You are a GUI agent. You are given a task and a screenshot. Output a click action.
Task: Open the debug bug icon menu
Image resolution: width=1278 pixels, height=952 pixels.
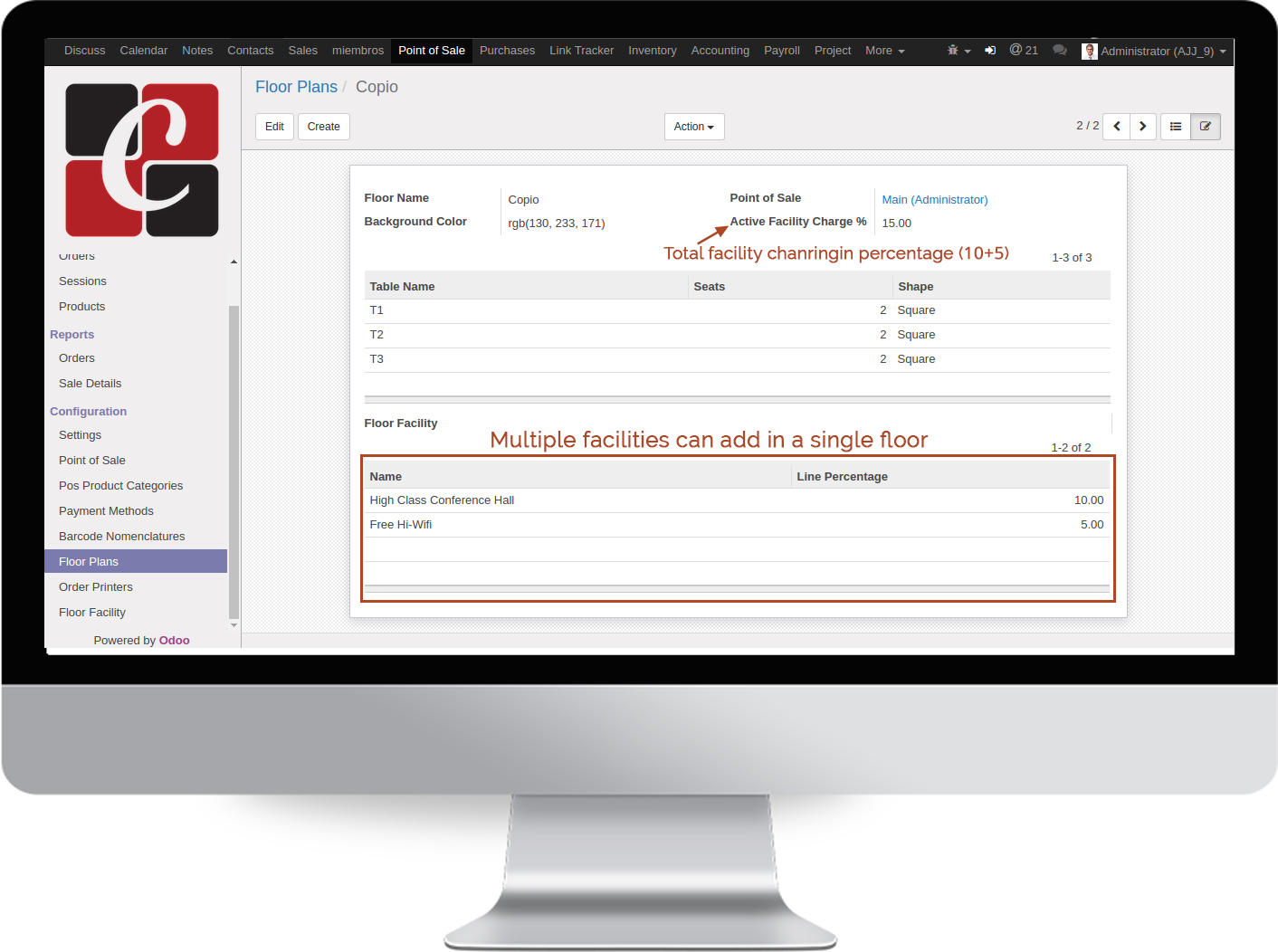[958, 51]
